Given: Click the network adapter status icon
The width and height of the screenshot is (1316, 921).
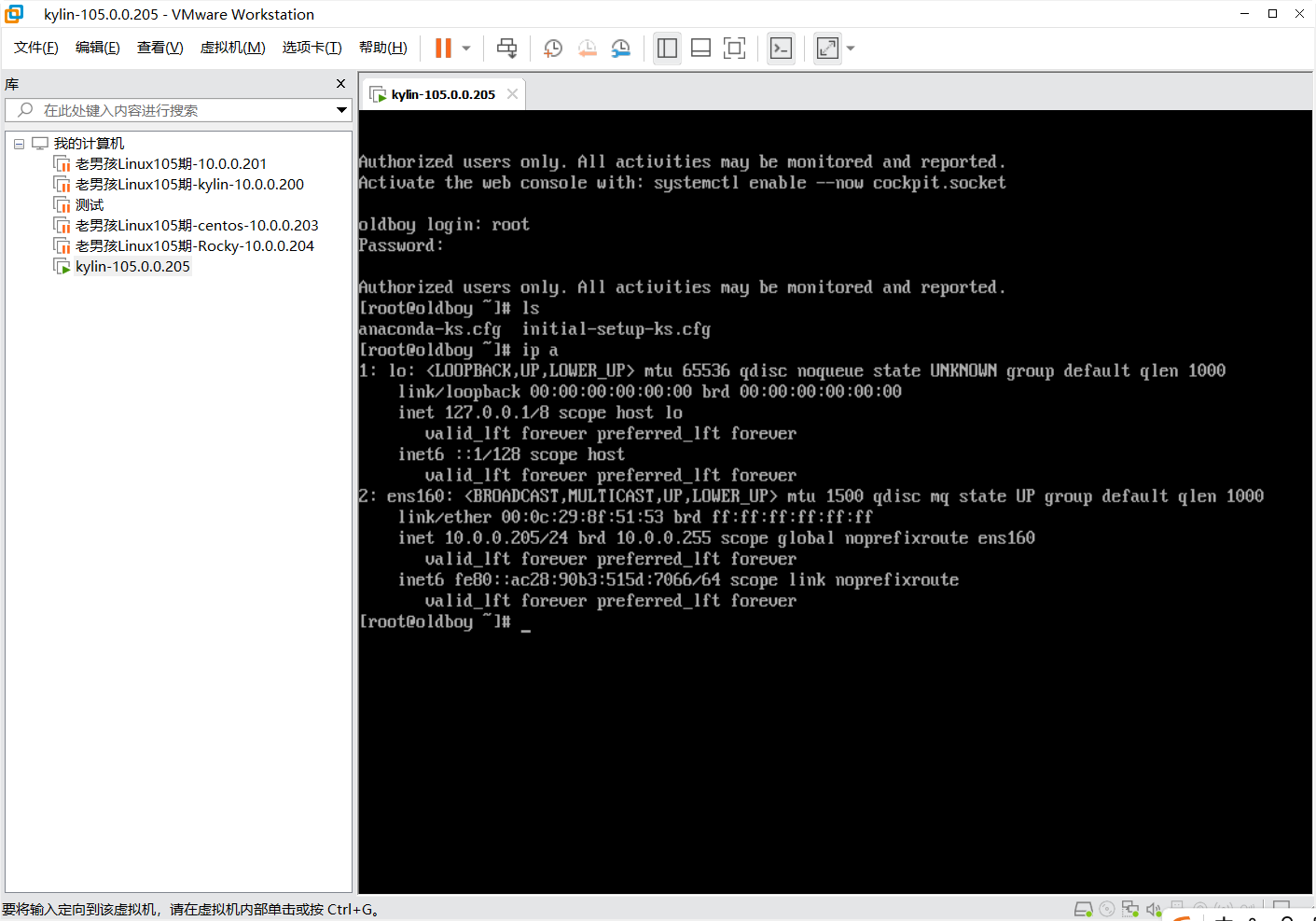Looking at the screenshot, I should 1130,909.
